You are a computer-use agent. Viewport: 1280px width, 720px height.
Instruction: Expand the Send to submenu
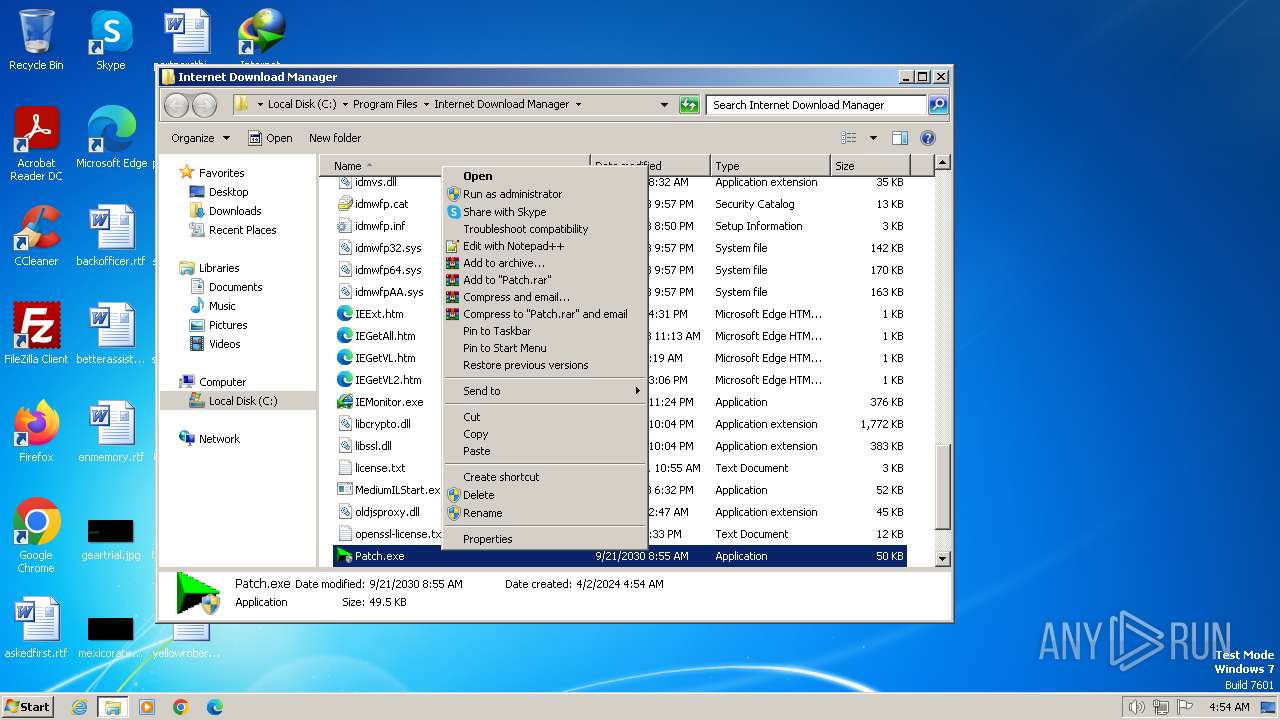(545, 391)
